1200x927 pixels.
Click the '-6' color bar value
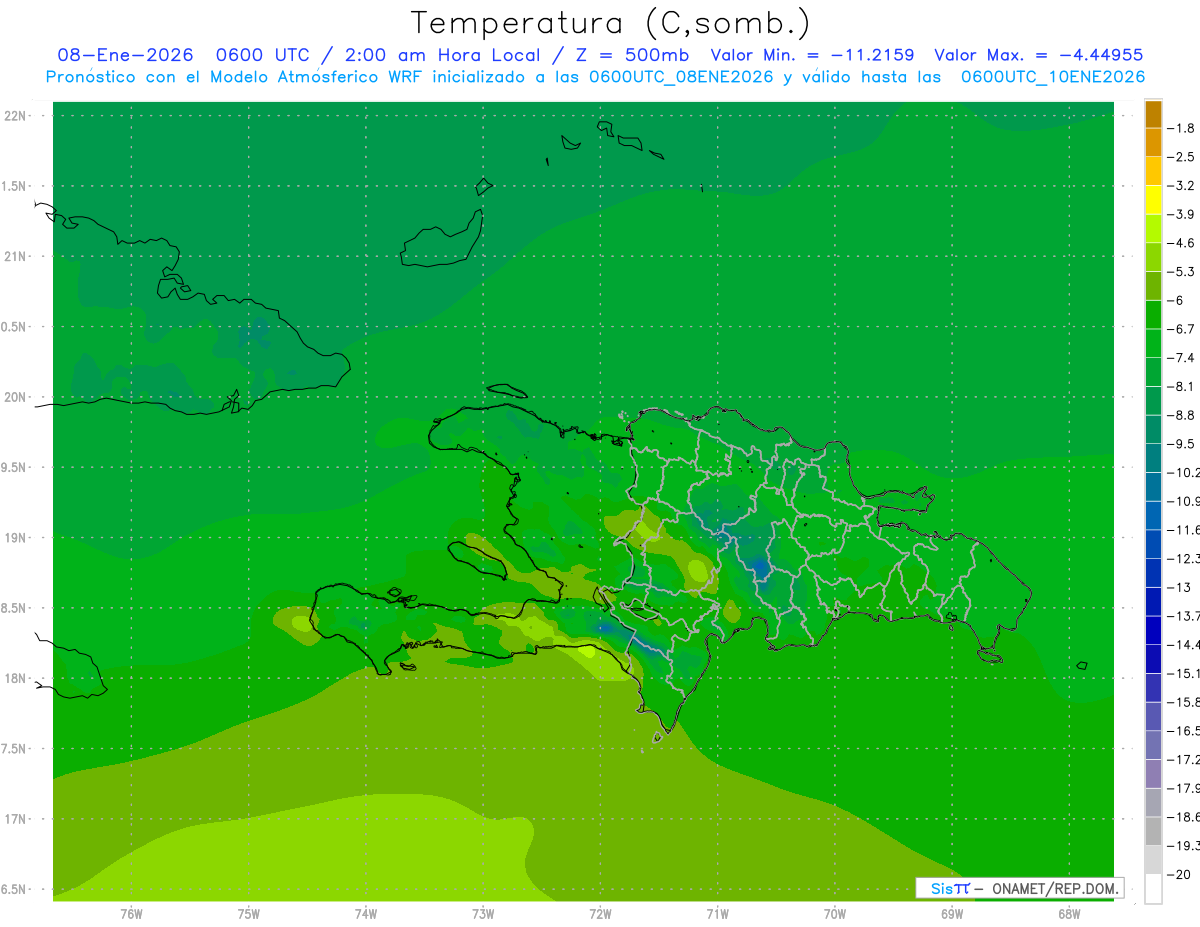tap(1177, 300)
